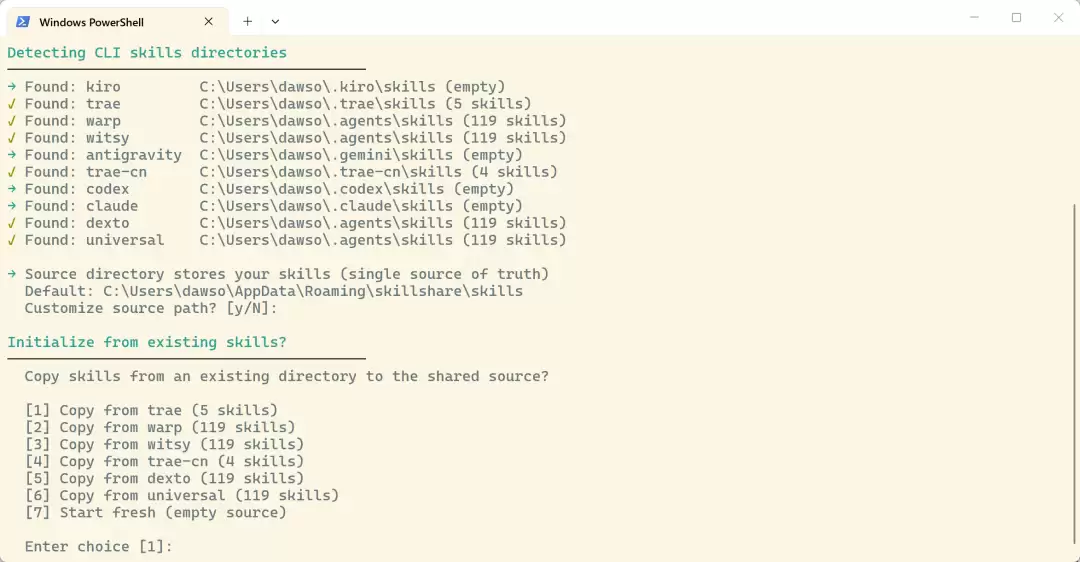The height and width of the screenshot is (562, 1080).
Task: Close the Windows PowerShell tab
Action: [208, 21]
